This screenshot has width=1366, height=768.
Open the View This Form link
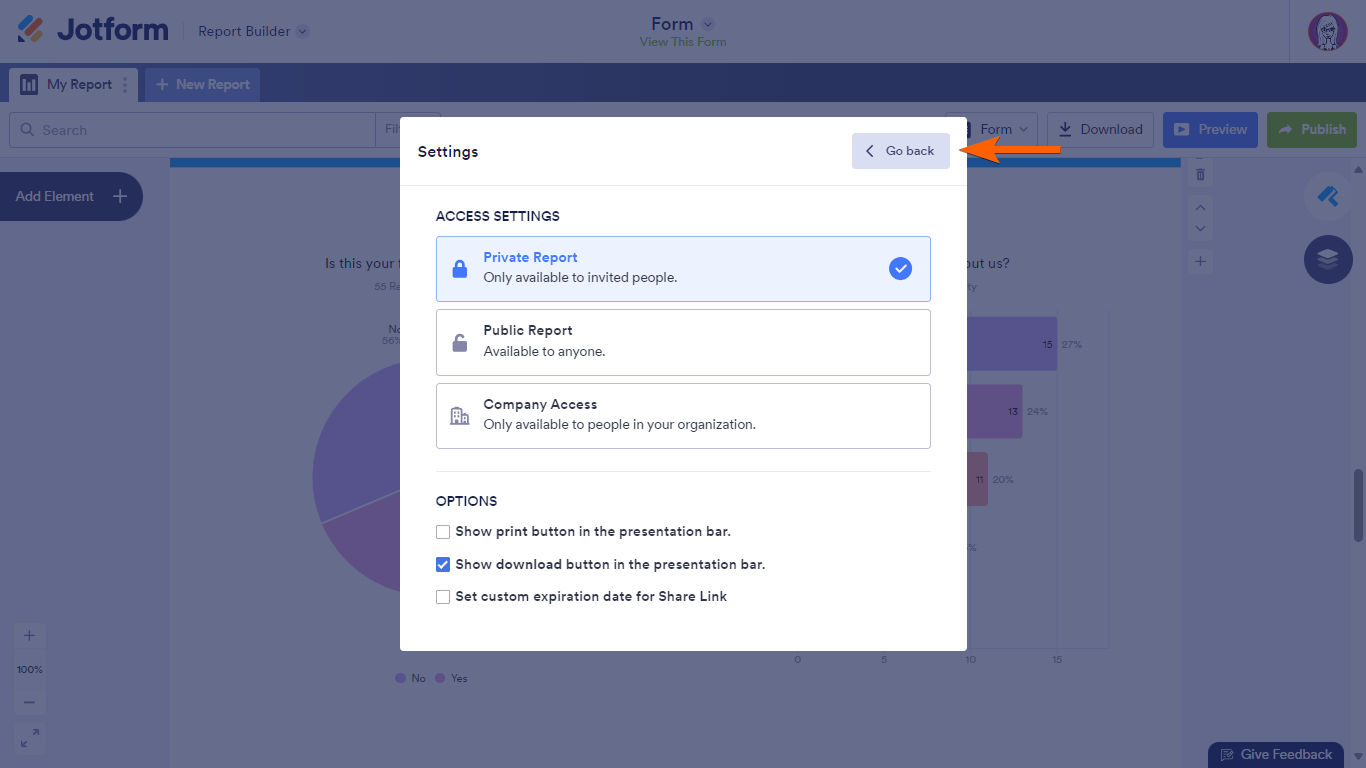click(683, 42)
